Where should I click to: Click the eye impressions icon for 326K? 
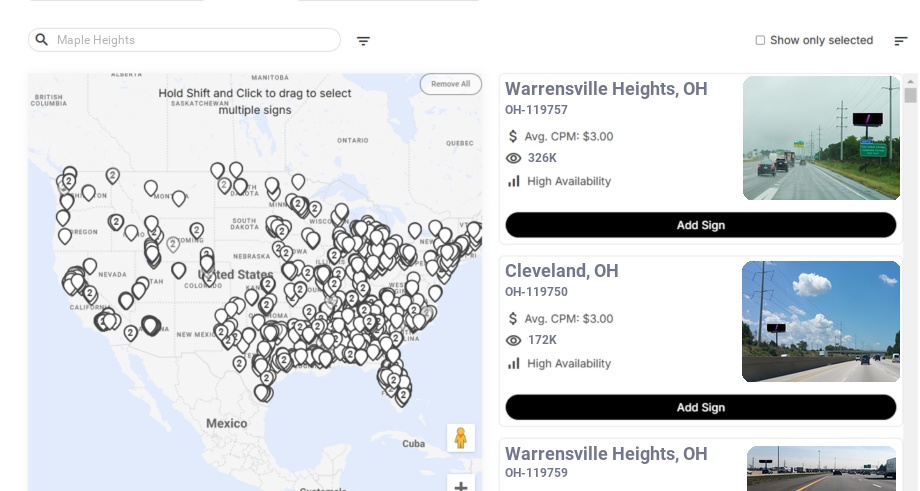point(514,158)
